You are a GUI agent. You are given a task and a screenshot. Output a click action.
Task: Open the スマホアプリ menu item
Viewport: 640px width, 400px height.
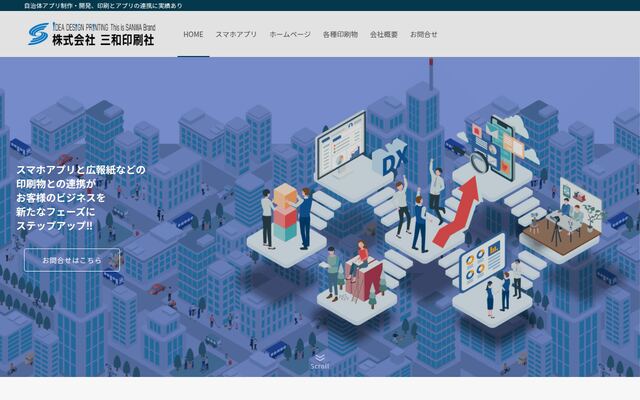click(236, 34)
